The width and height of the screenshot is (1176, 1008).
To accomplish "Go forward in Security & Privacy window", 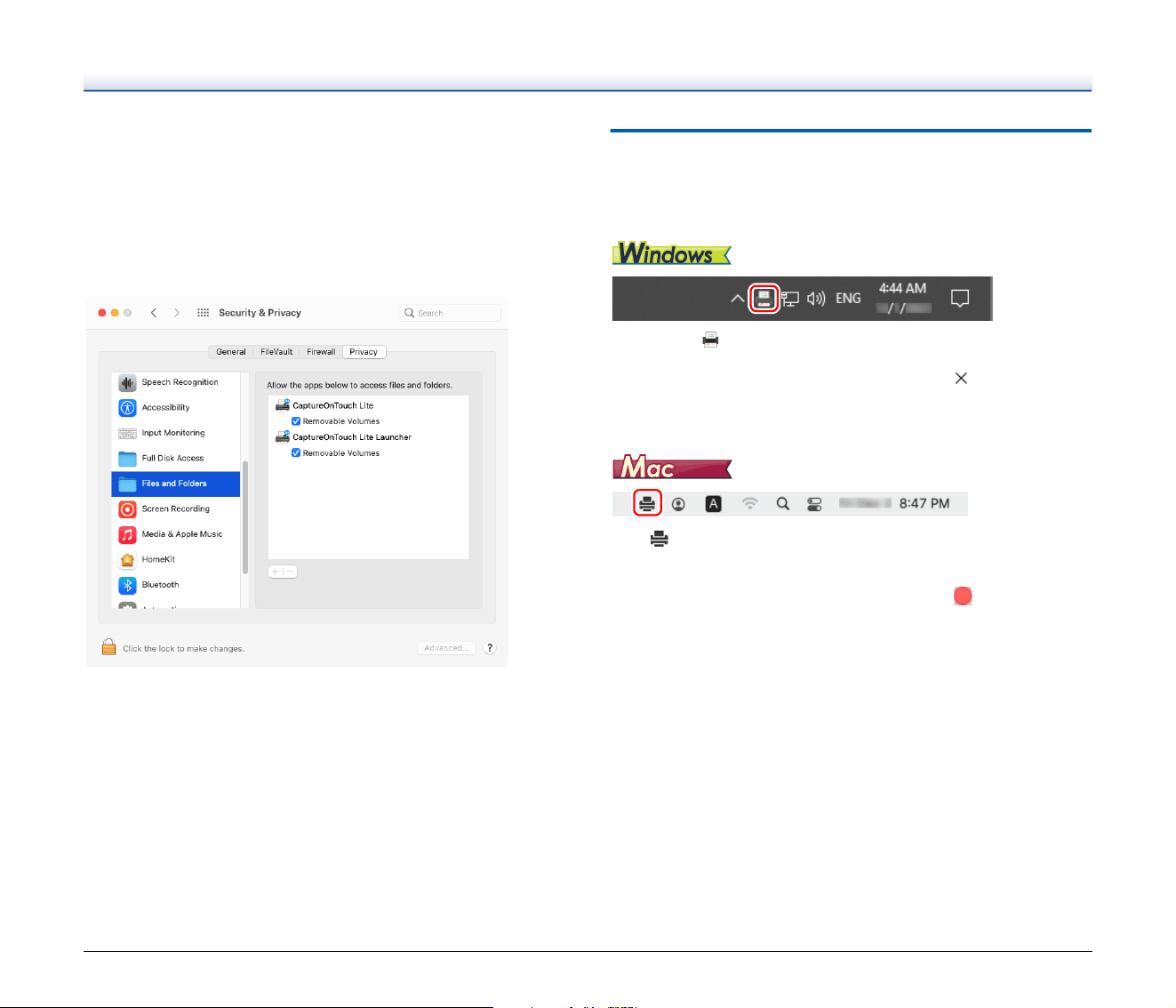I will pos(177,313).
